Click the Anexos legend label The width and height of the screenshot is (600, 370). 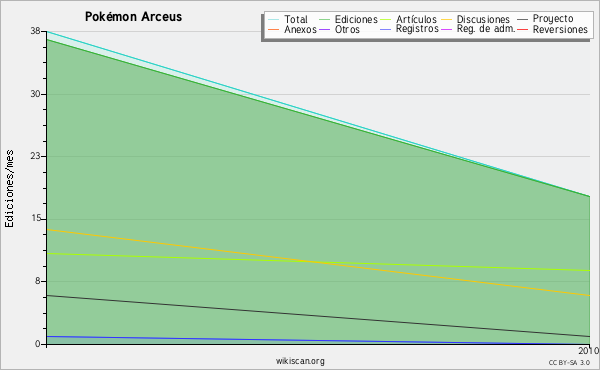pos(300,29)
